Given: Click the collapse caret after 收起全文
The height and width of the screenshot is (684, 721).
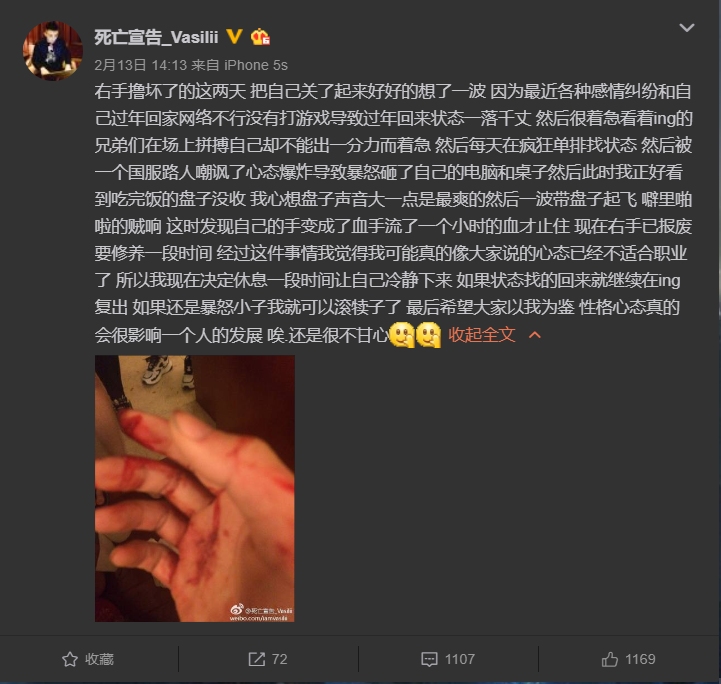Looking at the screenshot, I should click(534, 335).
